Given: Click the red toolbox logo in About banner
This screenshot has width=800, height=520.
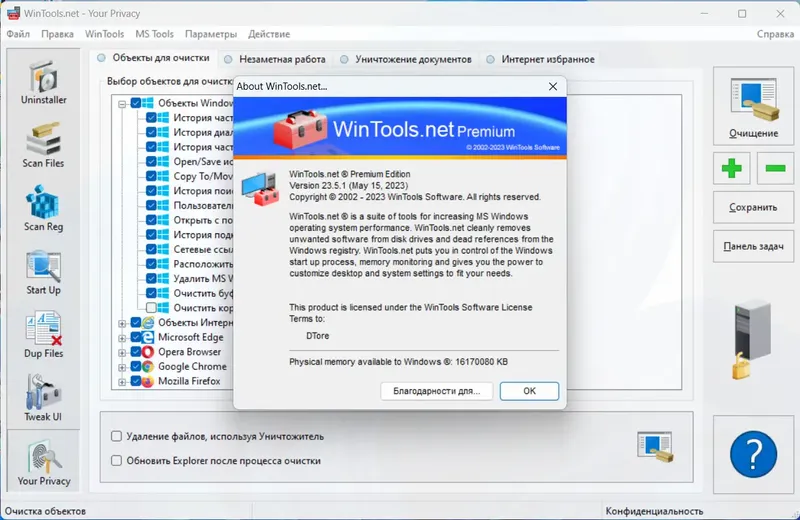Looking at the screenshot, I should tap(300, 128).
